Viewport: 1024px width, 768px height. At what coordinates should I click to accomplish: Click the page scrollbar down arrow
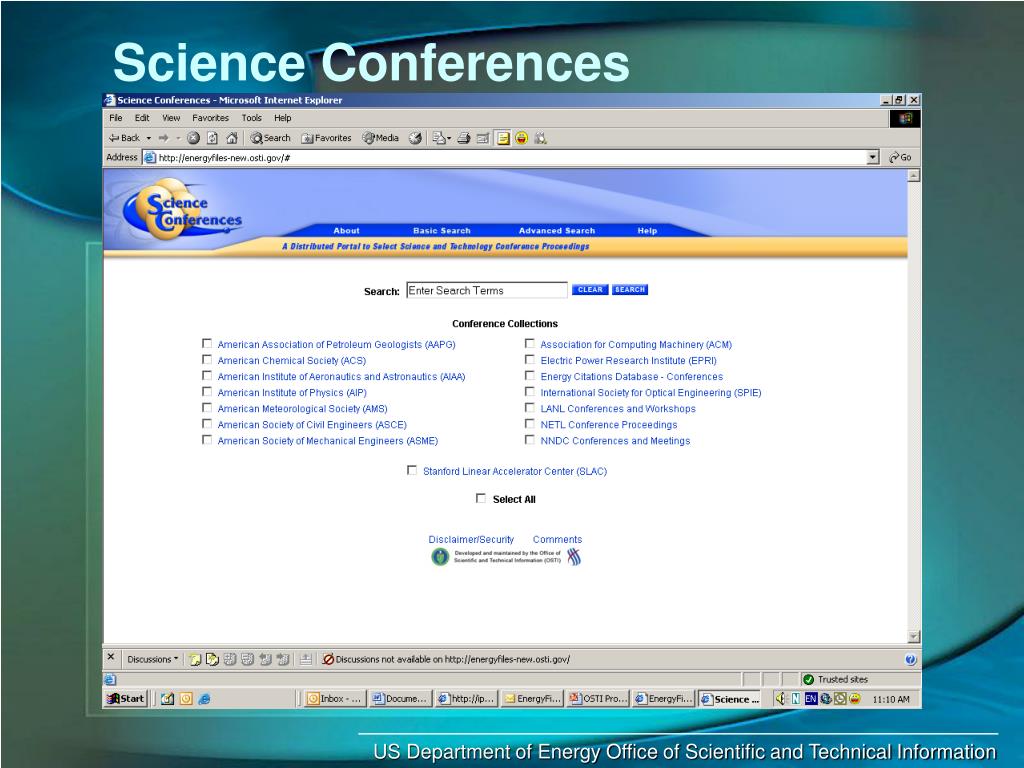(x=914, y=637)
